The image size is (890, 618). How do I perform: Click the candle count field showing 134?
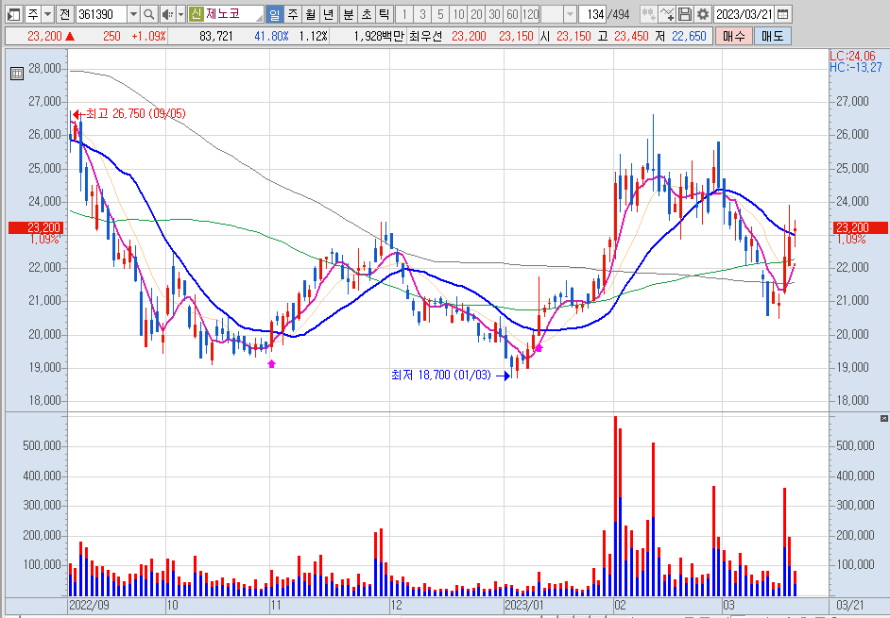click(596, 15)
